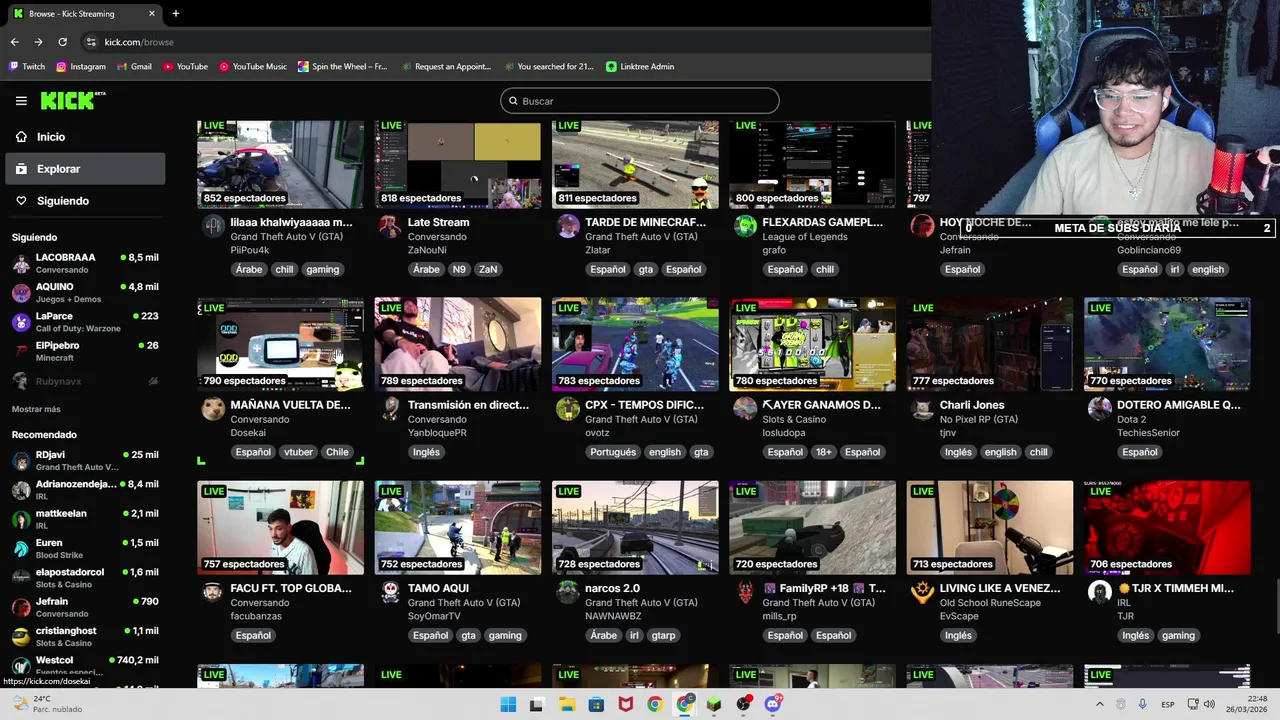Click YanbloquePR streamer avatar

(390, 408)
